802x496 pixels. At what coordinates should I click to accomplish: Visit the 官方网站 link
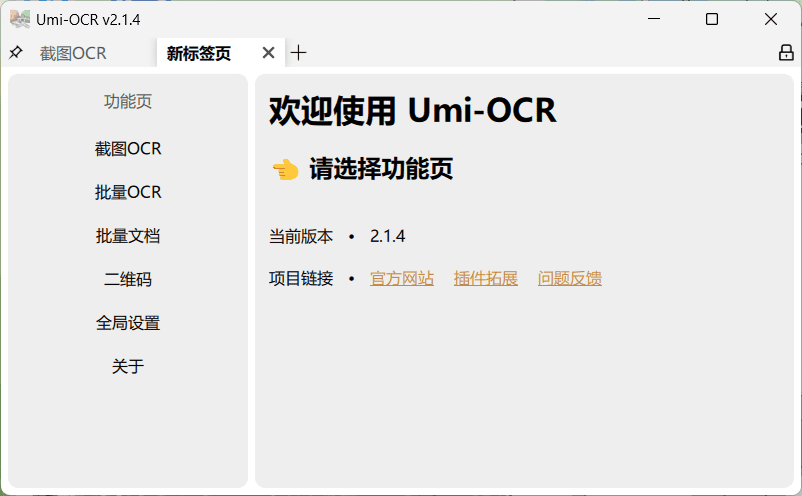(402, 278)
